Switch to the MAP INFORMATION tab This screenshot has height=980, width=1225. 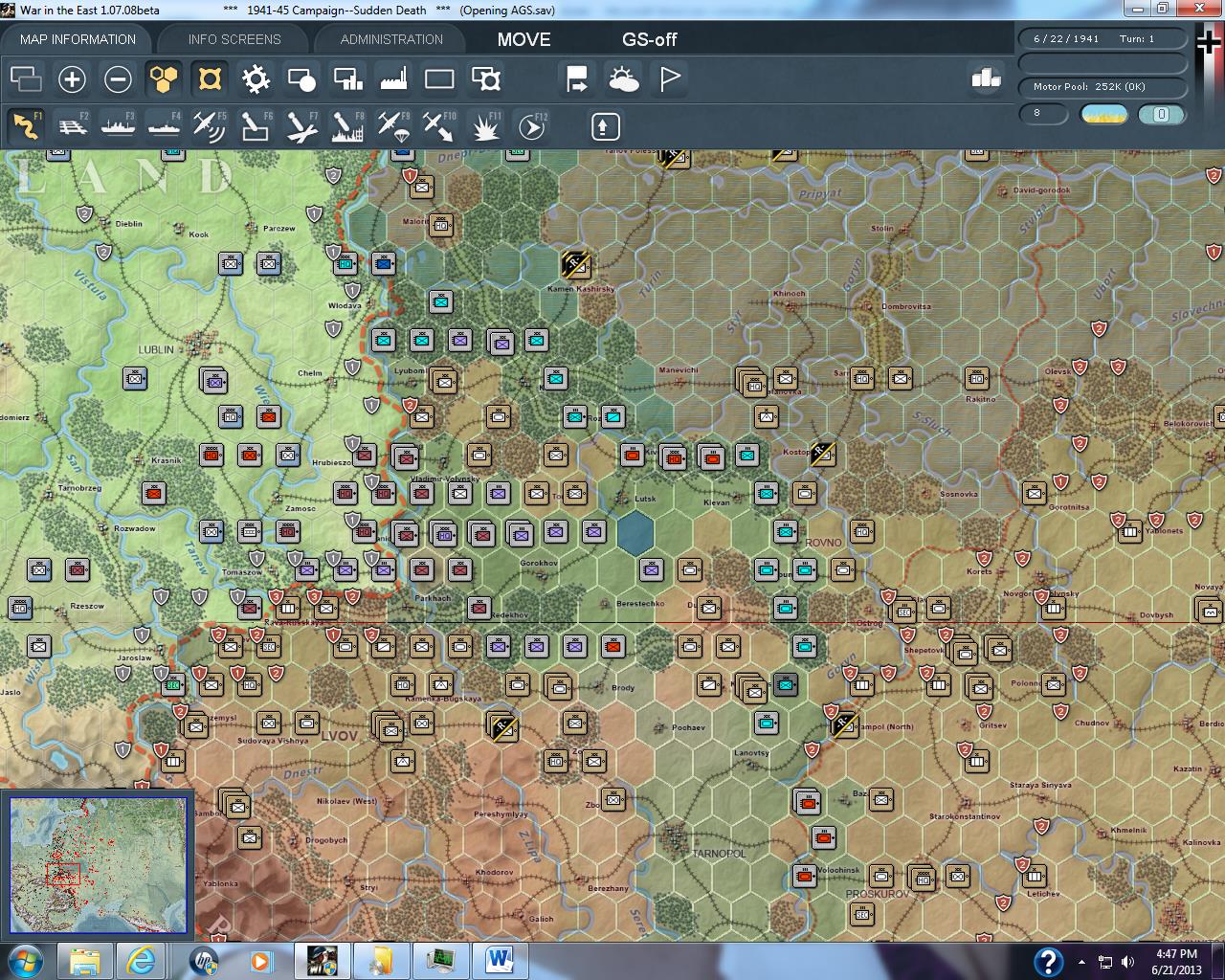(78, 39)
